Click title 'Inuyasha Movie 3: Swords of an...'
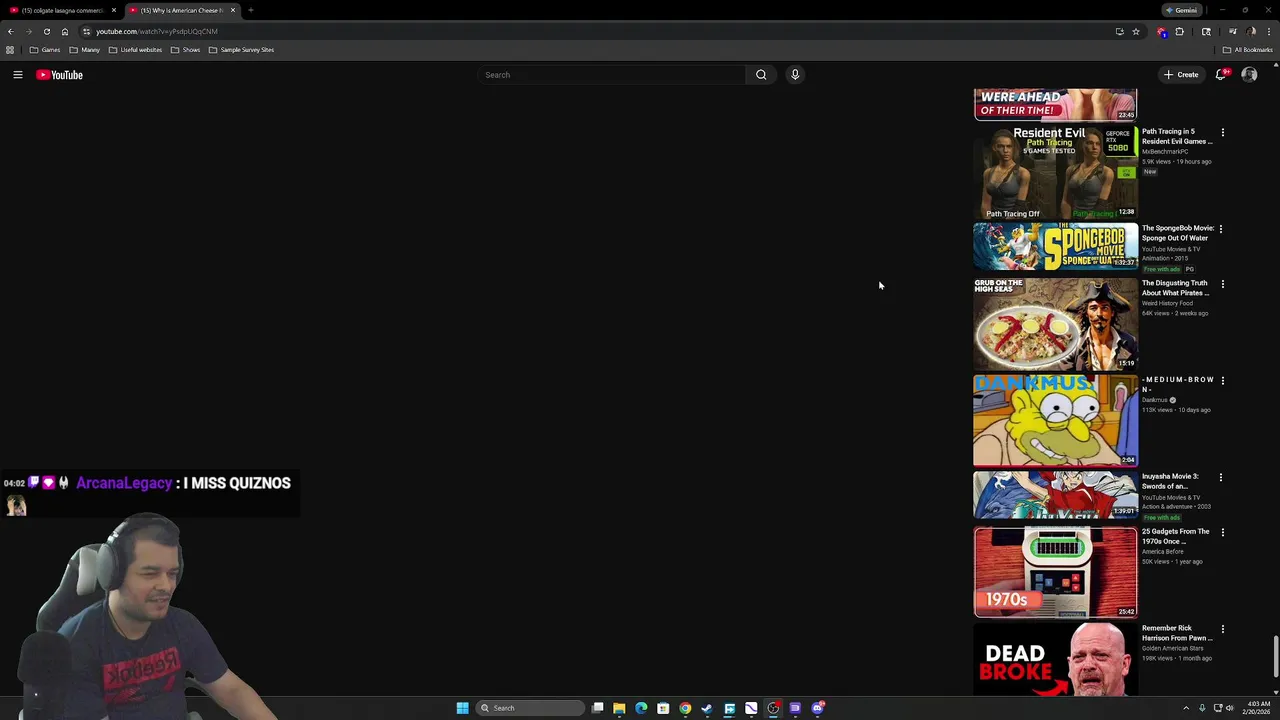Image resolution: width=1280 pixels, height=720 pixels. pos(1170,481)
